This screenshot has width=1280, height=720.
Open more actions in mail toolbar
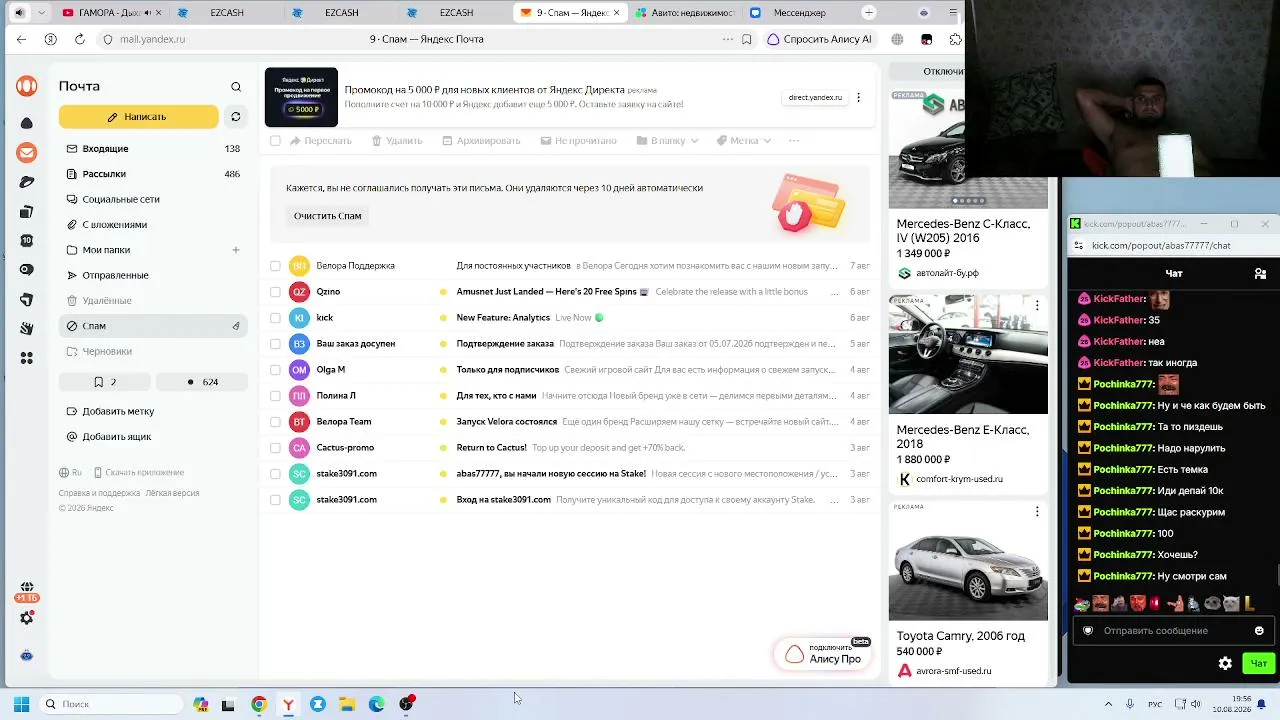[x=794, y=141]
